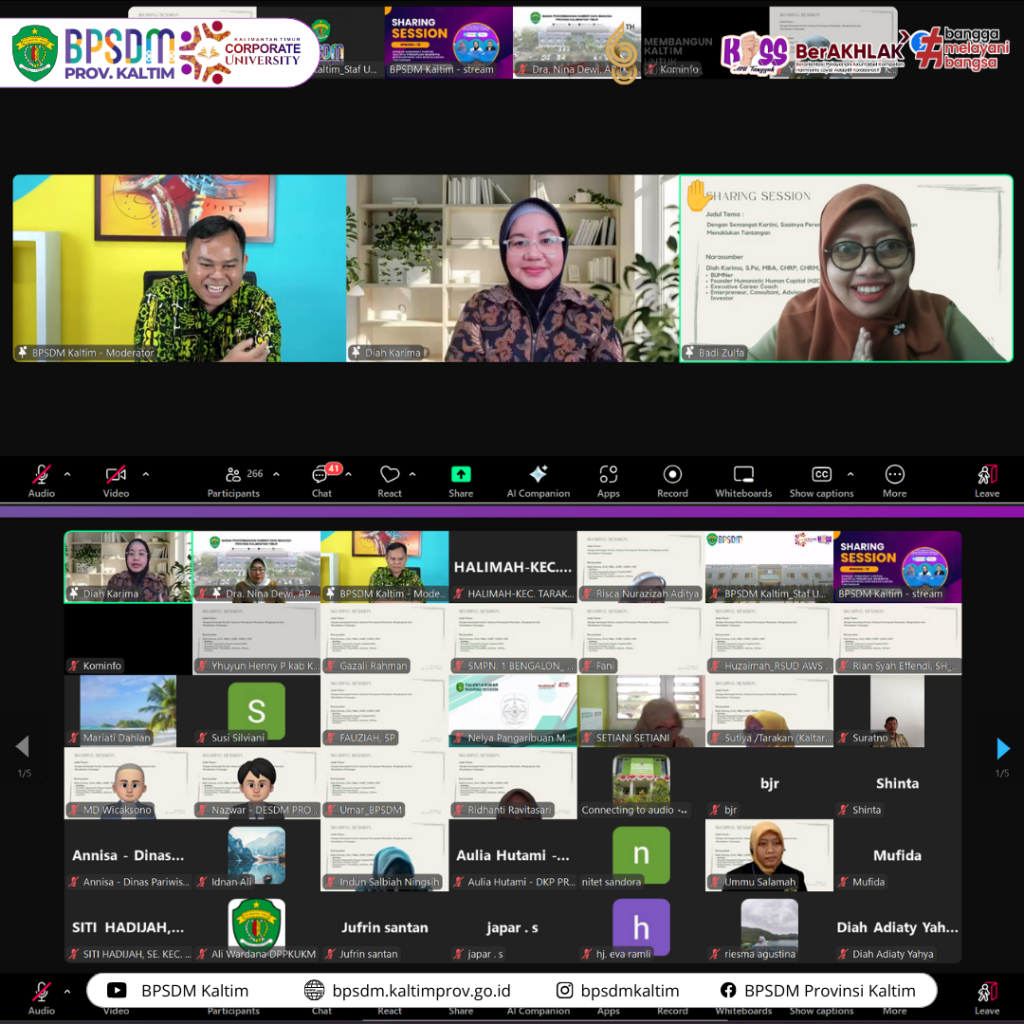This screenshot has height=1024, width=1024.
Task: Open the More options menu
Action: coord(894,480)
